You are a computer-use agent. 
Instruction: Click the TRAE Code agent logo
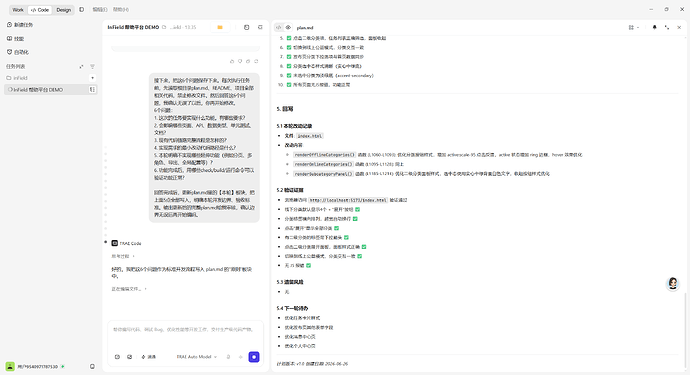(114, 243)
